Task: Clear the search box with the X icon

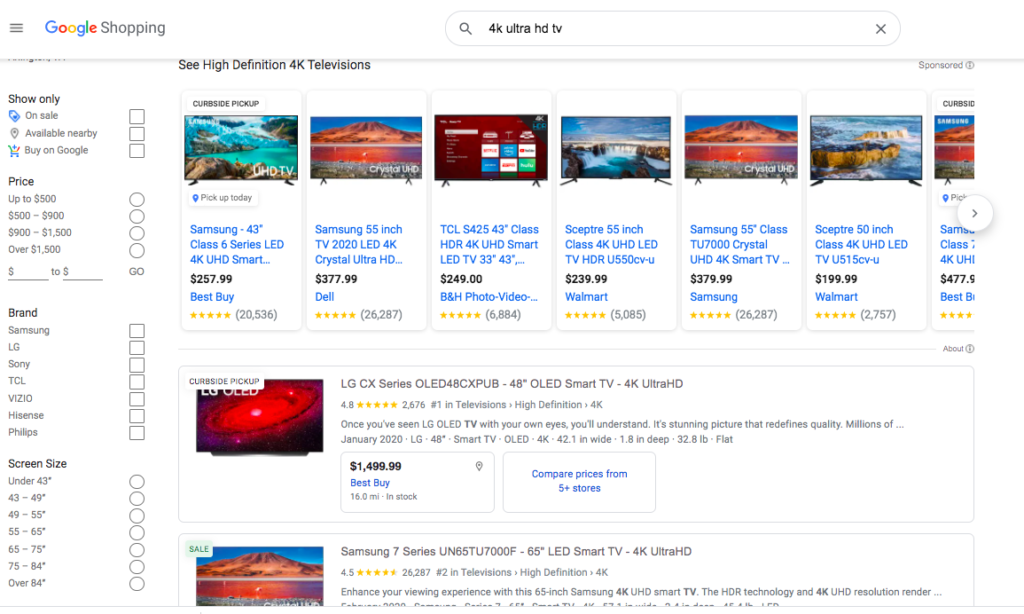Action: click(880, 29)
